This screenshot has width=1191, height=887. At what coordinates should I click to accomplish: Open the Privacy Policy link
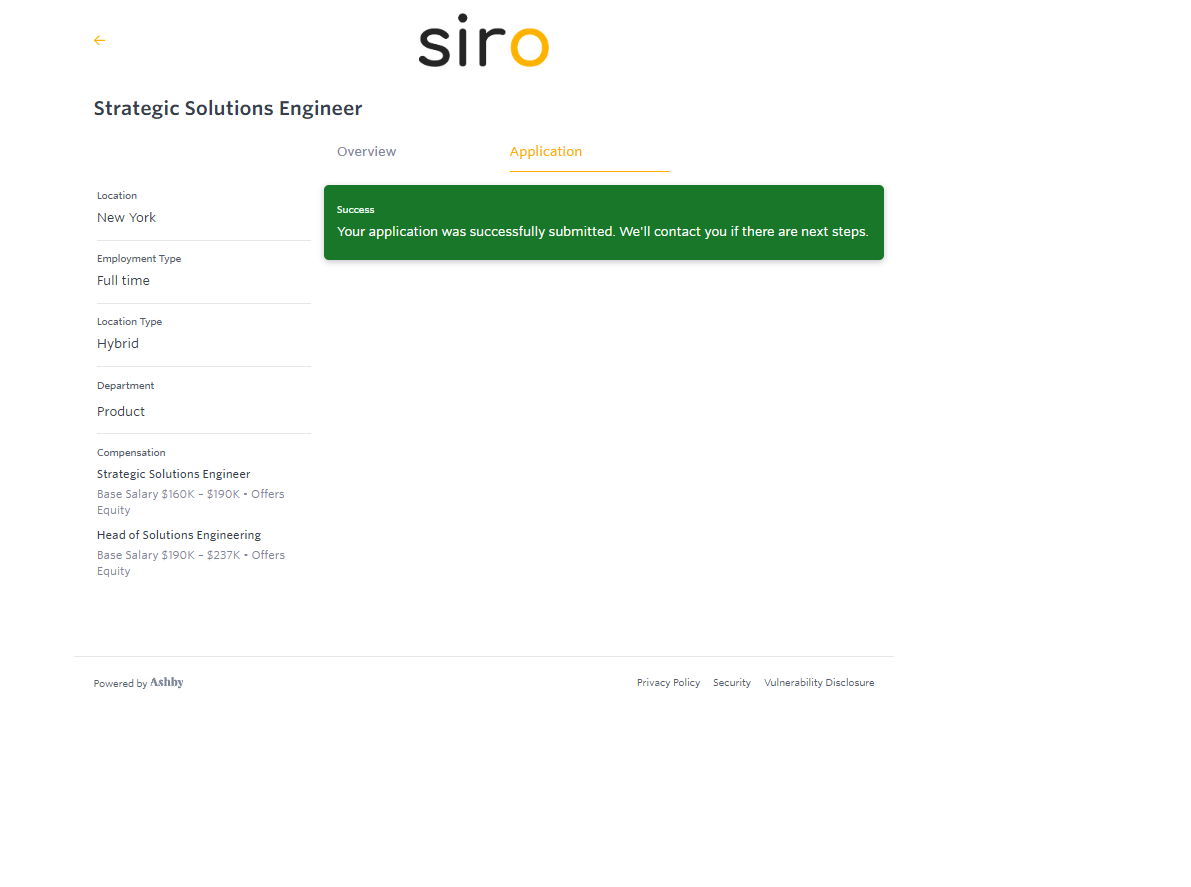668,683
